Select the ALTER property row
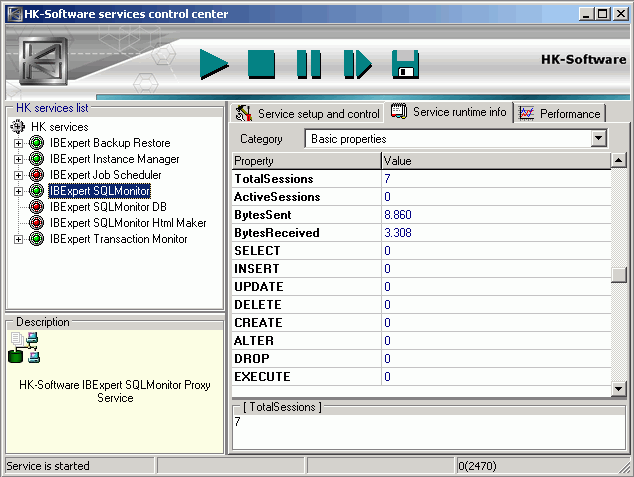634x477 pixels. coord(421,340)
